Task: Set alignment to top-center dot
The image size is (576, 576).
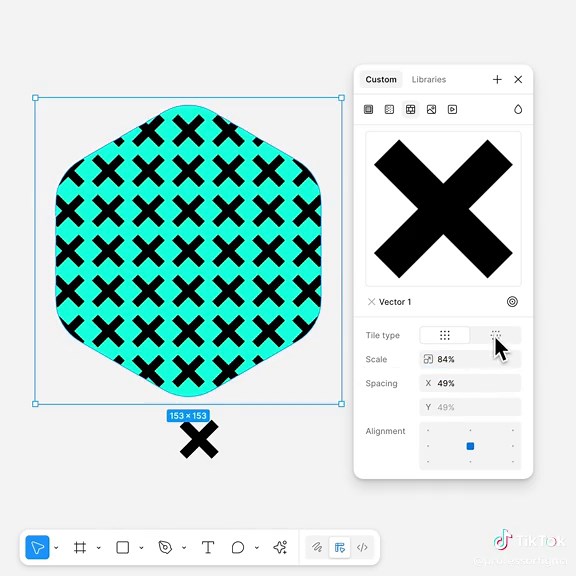Action: pyautogui.click(x=470, y=430)
